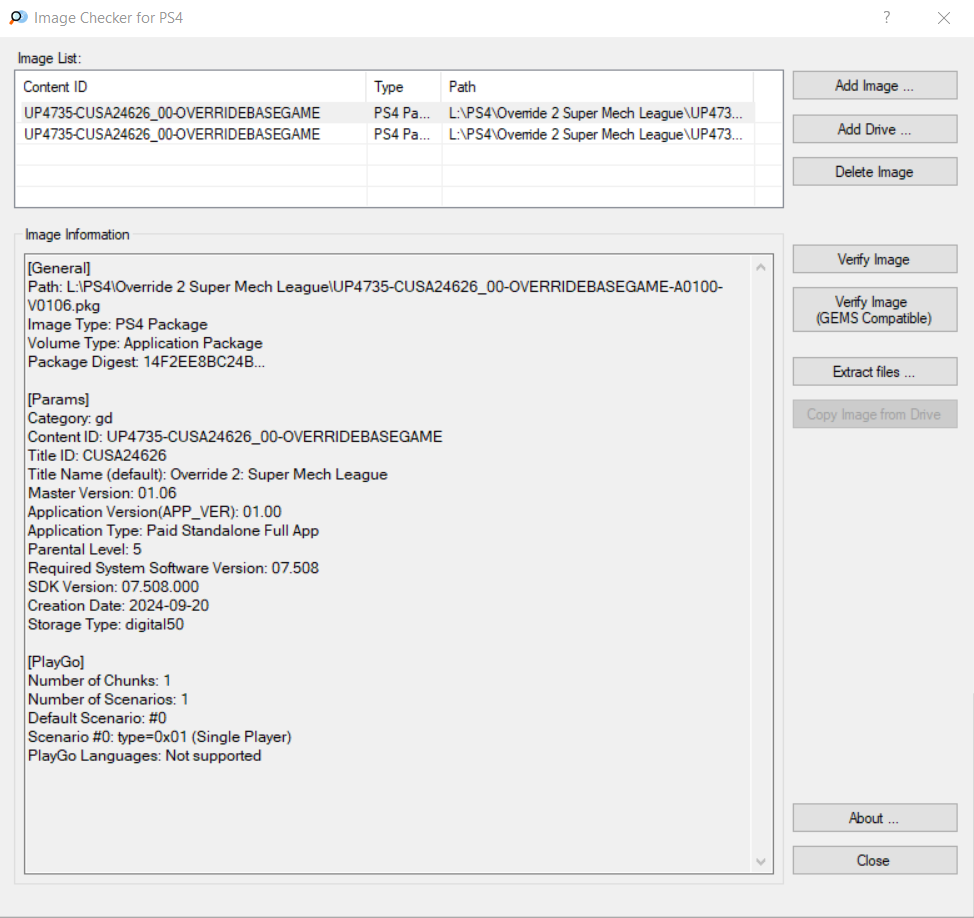974x918 pixels.
Task: Click the Package Digest line
Action: (x=146, y=361)
